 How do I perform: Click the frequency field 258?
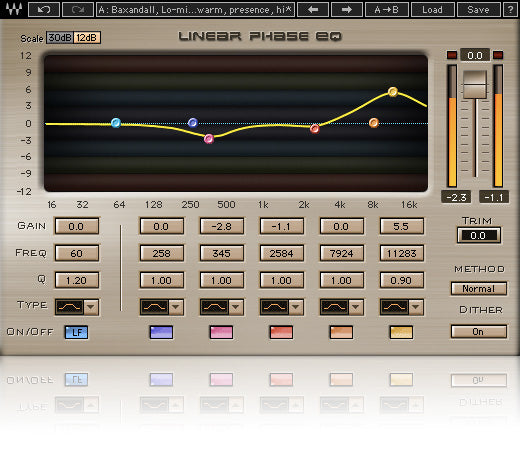point(162,253)
